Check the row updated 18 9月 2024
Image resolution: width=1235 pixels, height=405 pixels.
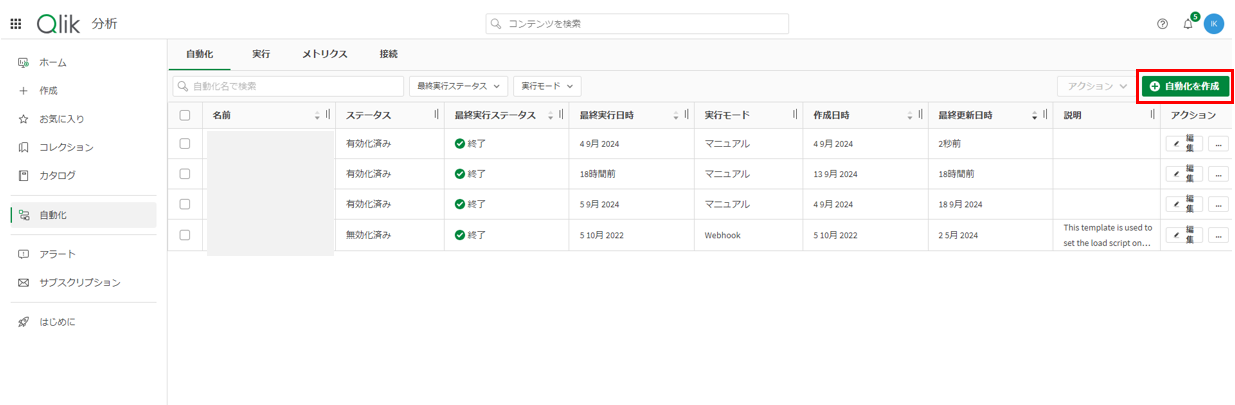coord(185,204)
